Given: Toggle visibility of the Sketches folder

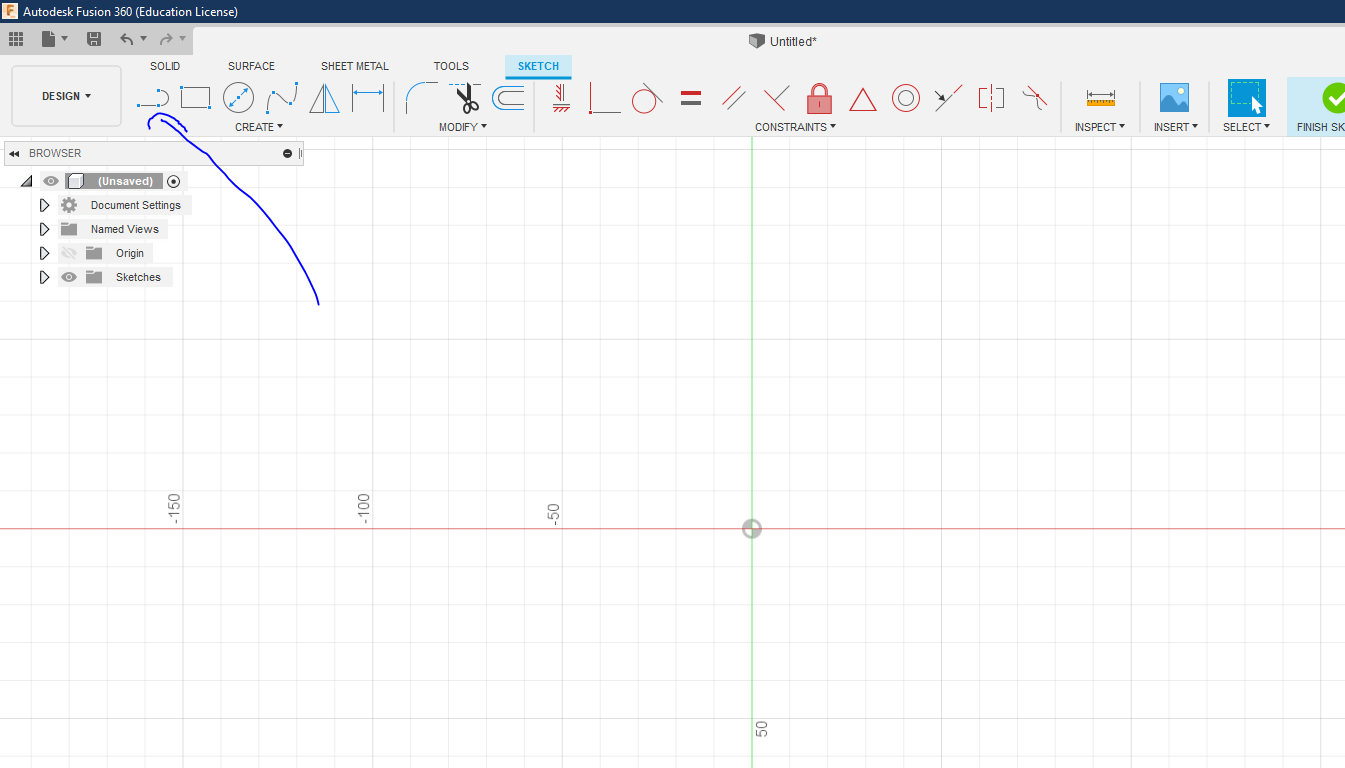Looking at the screenshot, I should pyautogui.click(x=69, y=277).
